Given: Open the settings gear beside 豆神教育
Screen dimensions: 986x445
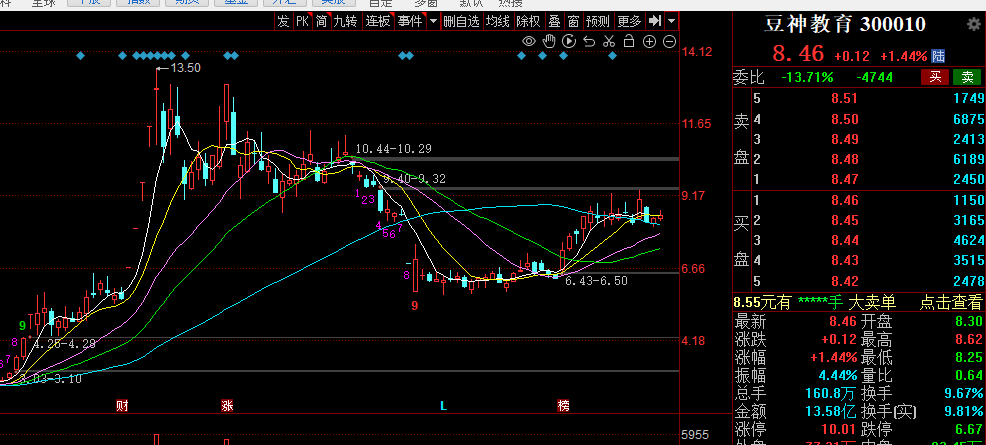Looking at the screenshot, I should tap(973, 24).
